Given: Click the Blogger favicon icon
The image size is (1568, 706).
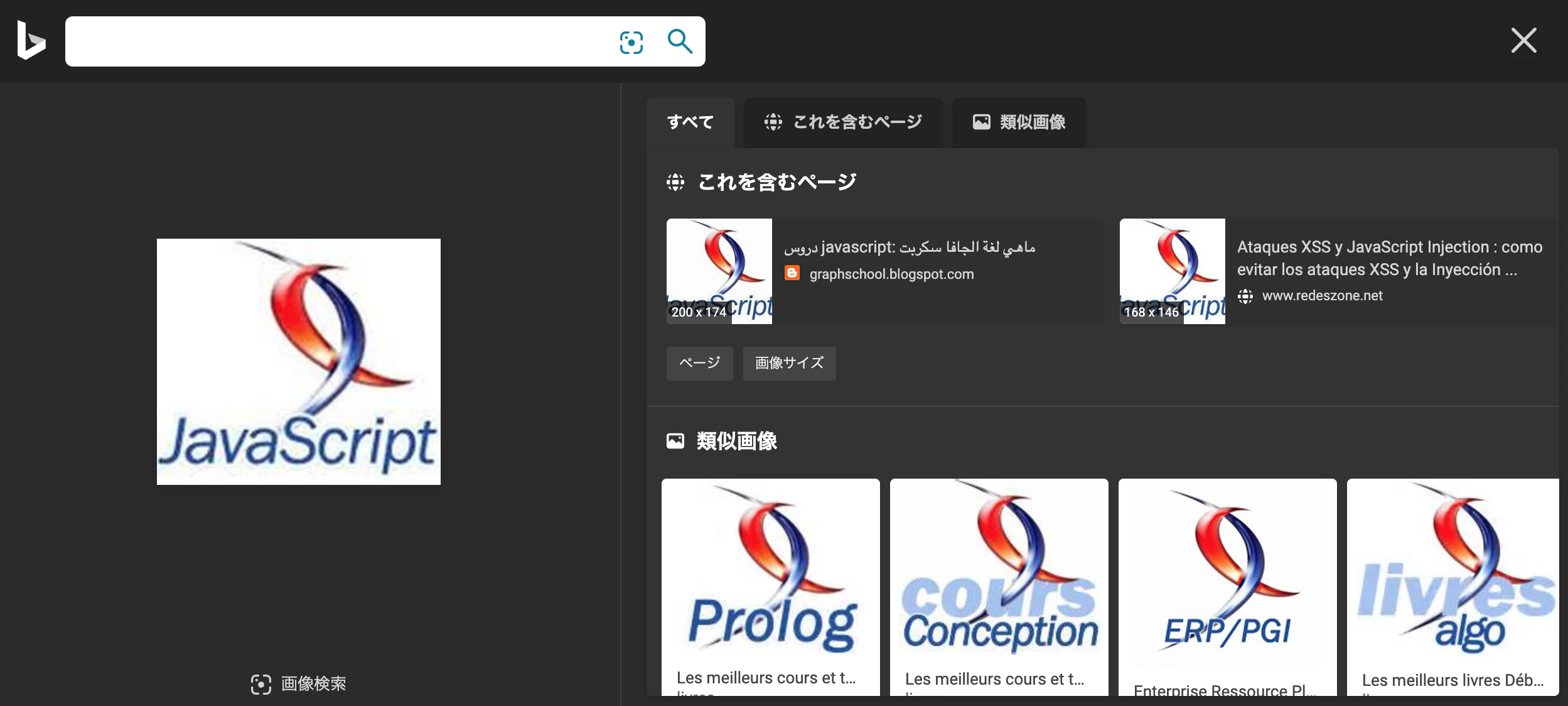Looking at the screenshot, I should 792,273.
